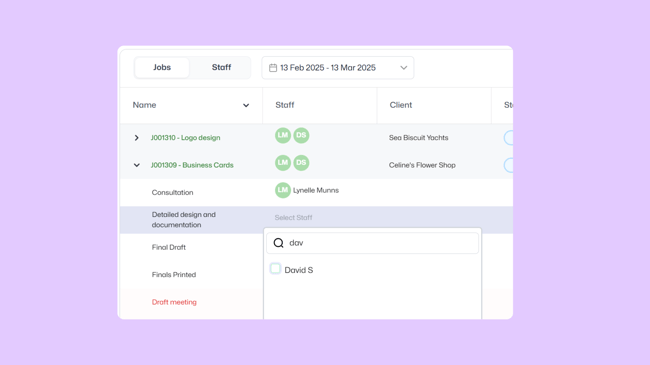
Task: Click Lynelle Munns avatar in Consultation row
Action: pos(283,190)
